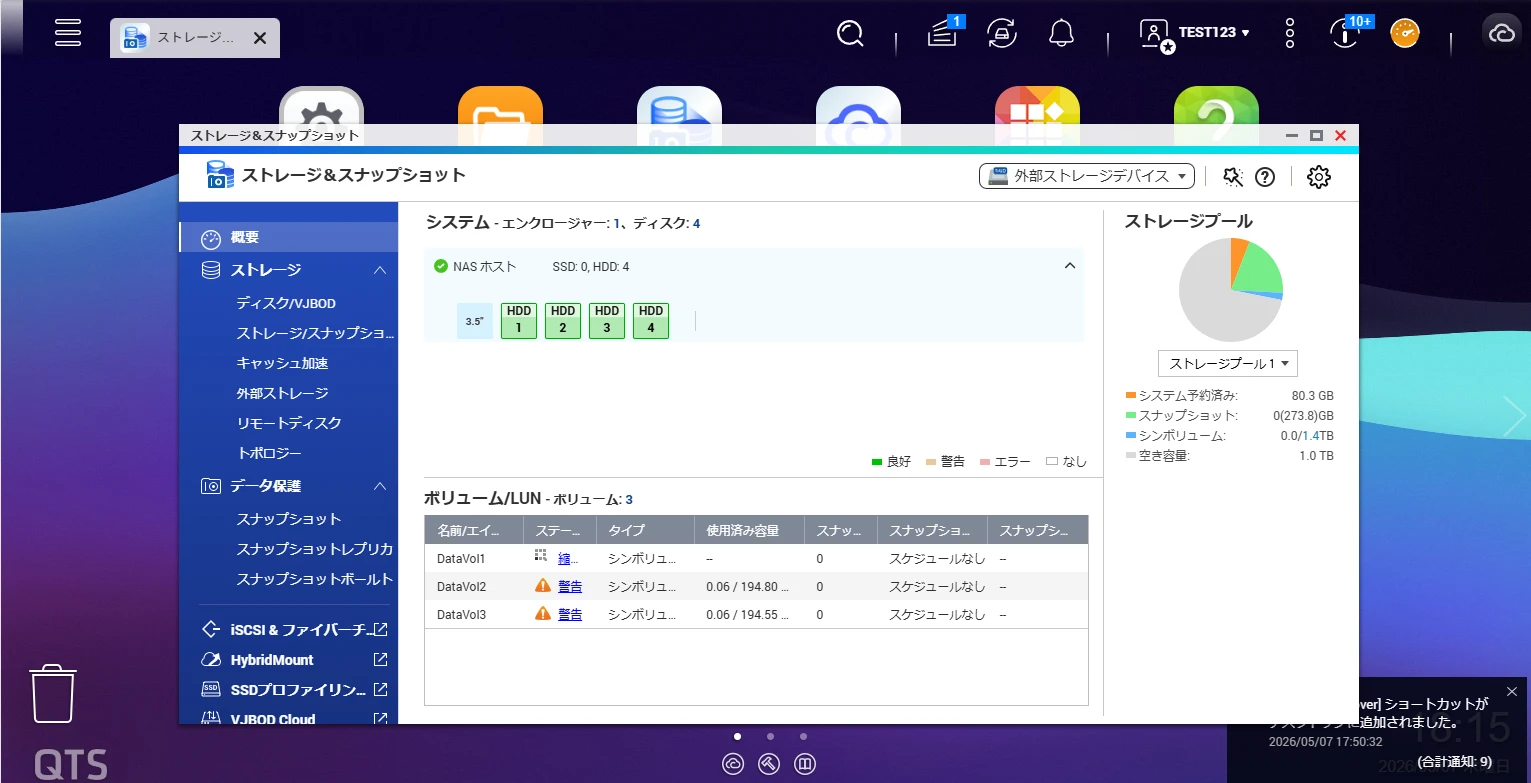Viewport: 1531px width, 783px height.
Task: Open the search magnifier in top bar
Action: pos(850,34)
